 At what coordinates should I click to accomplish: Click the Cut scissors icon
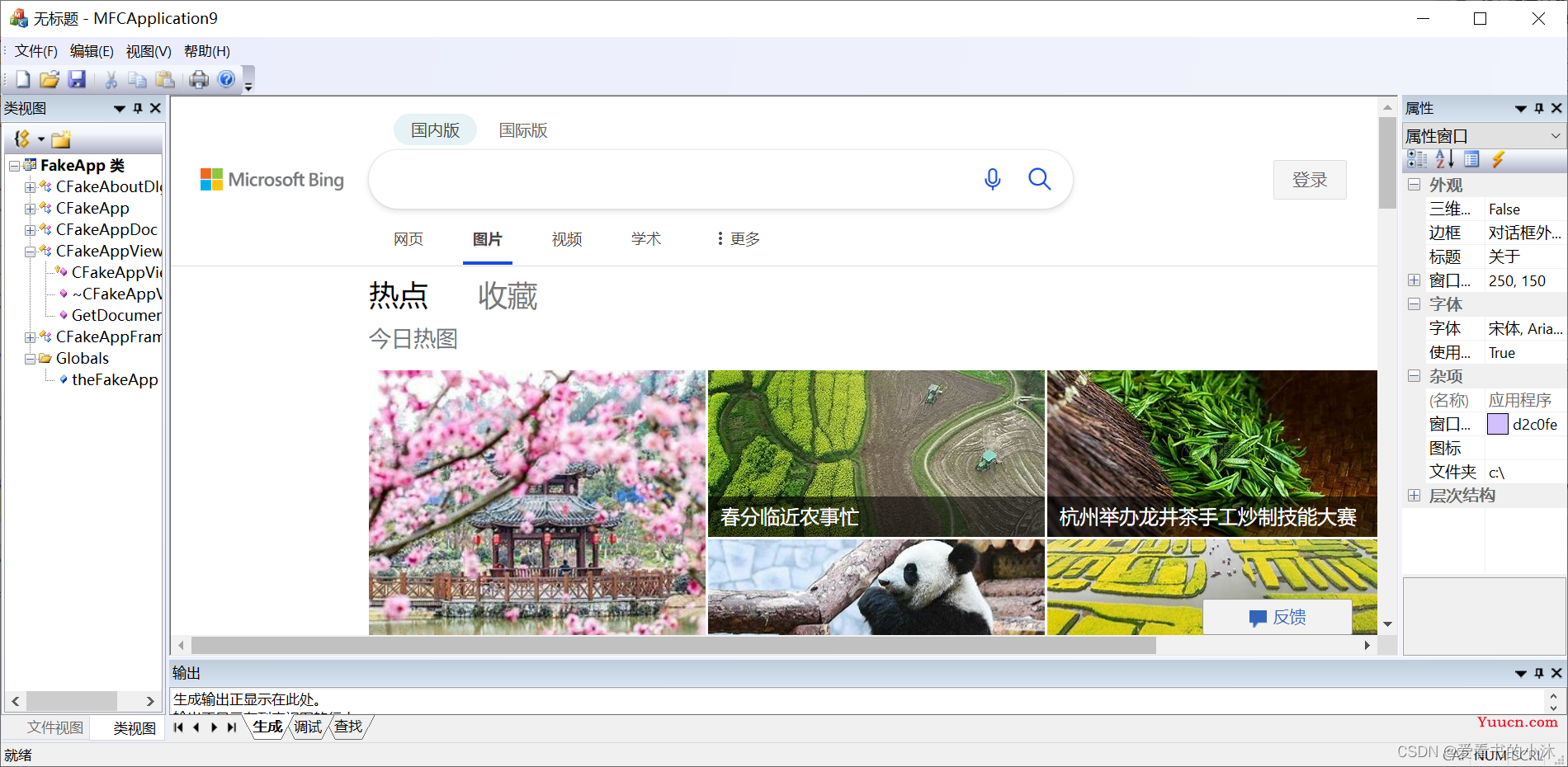point(111,79)
